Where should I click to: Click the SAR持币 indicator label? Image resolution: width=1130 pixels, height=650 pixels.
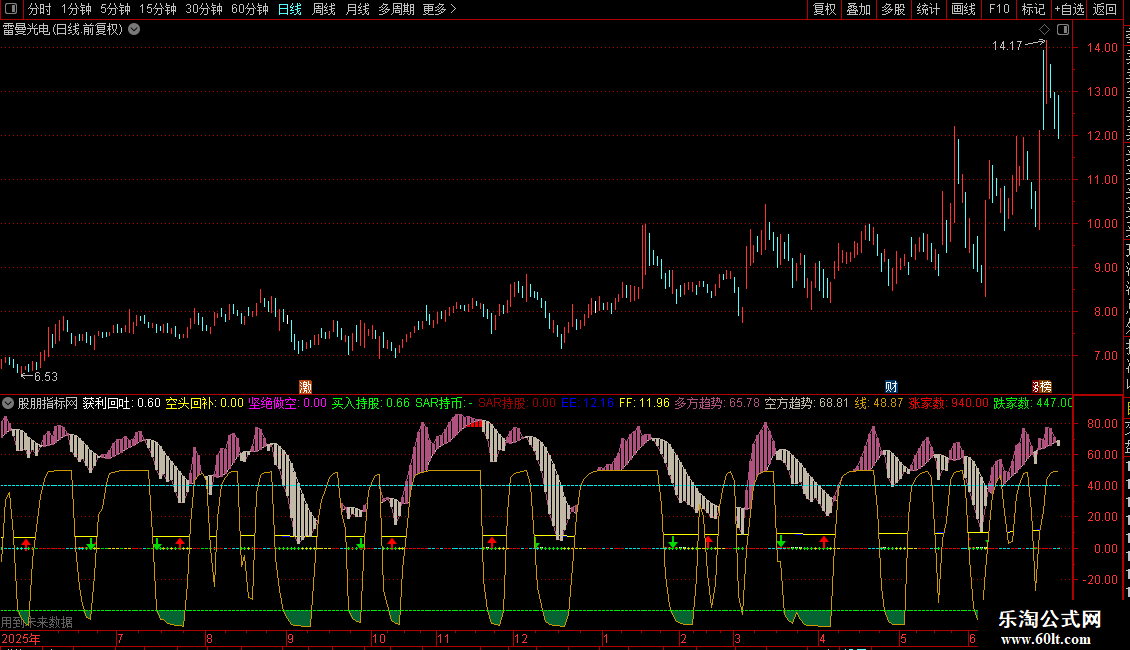coord(444,404)
